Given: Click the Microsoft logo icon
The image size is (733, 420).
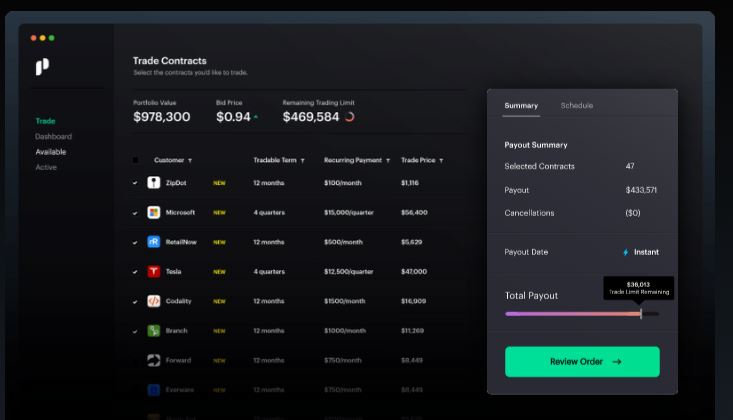Looking at the screenshot, I should point(154,213).
